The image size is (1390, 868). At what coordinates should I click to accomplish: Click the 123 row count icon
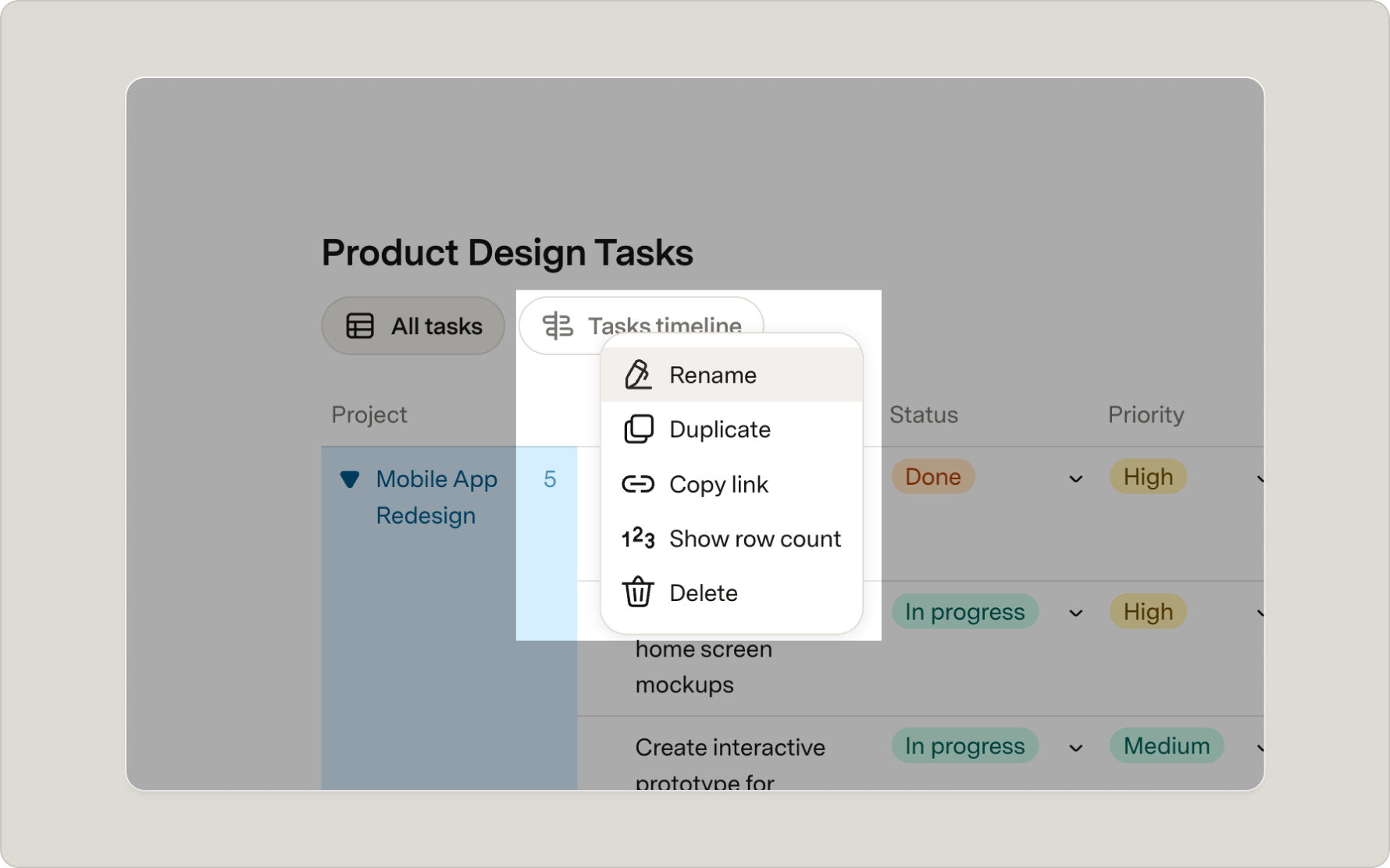tap(638, 538)
